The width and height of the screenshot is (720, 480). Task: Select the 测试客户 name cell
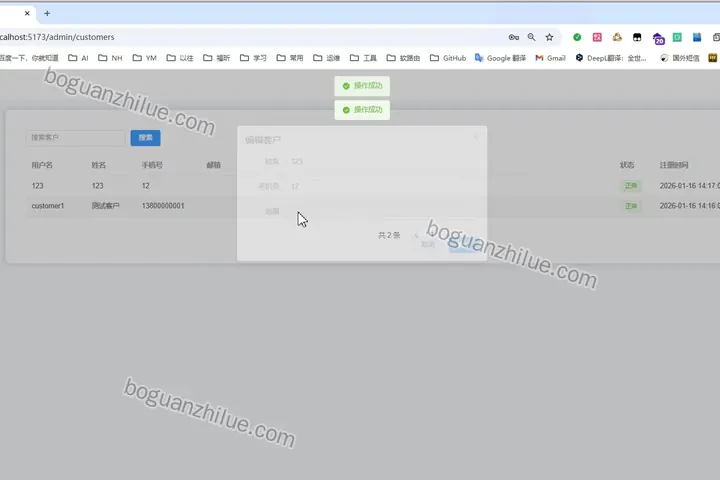coord(106,206)
